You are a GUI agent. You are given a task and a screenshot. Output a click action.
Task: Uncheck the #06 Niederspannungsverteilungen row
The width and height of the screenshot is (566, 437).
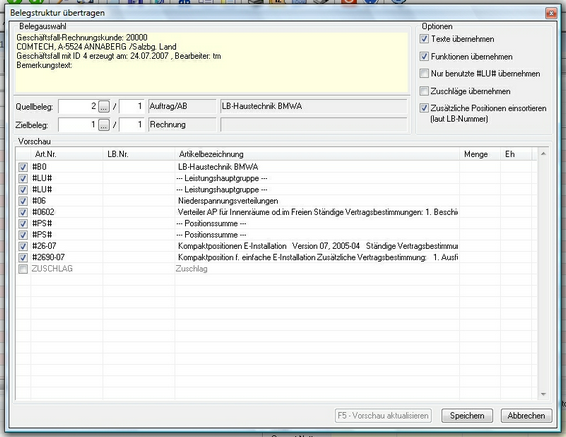point(23,201)
